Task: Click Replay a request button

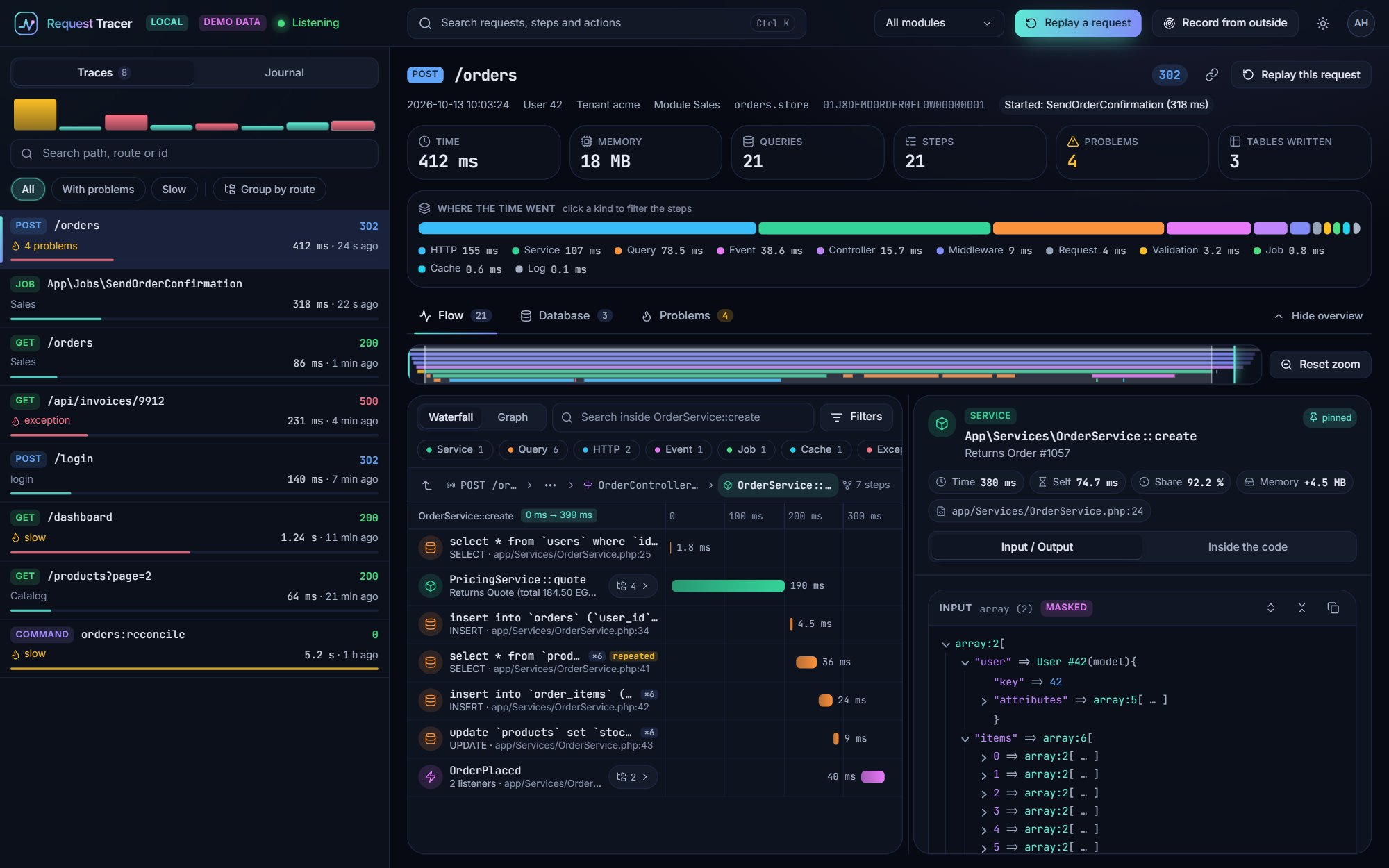Action: (1078, 23)
